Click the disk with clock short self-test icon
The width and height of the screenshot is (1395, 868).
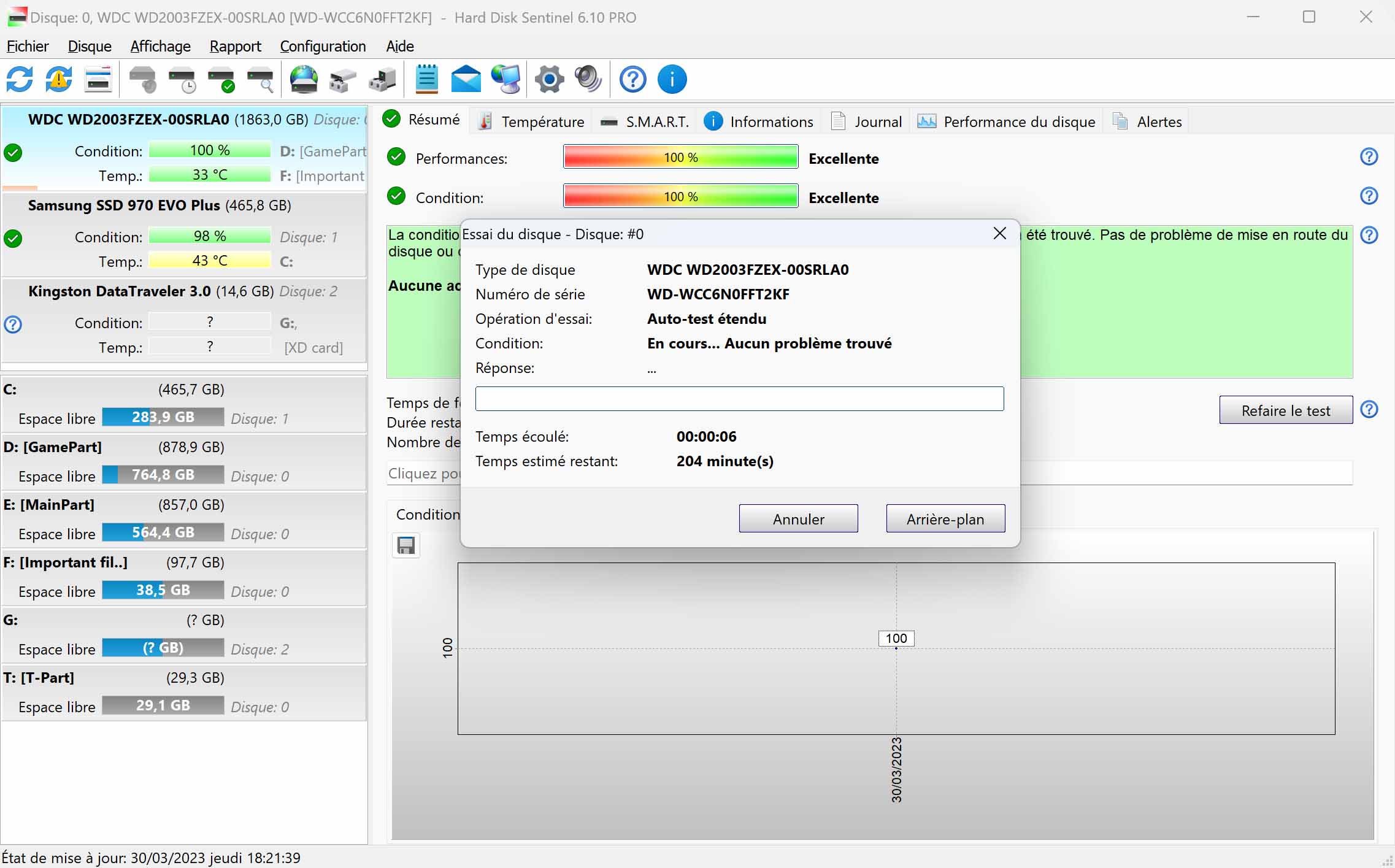[182, 80]
